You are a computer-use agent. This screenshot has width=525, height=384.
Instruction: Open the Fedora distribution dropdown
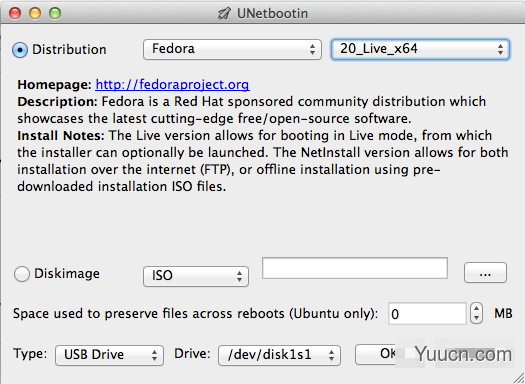tap(232, 49)
